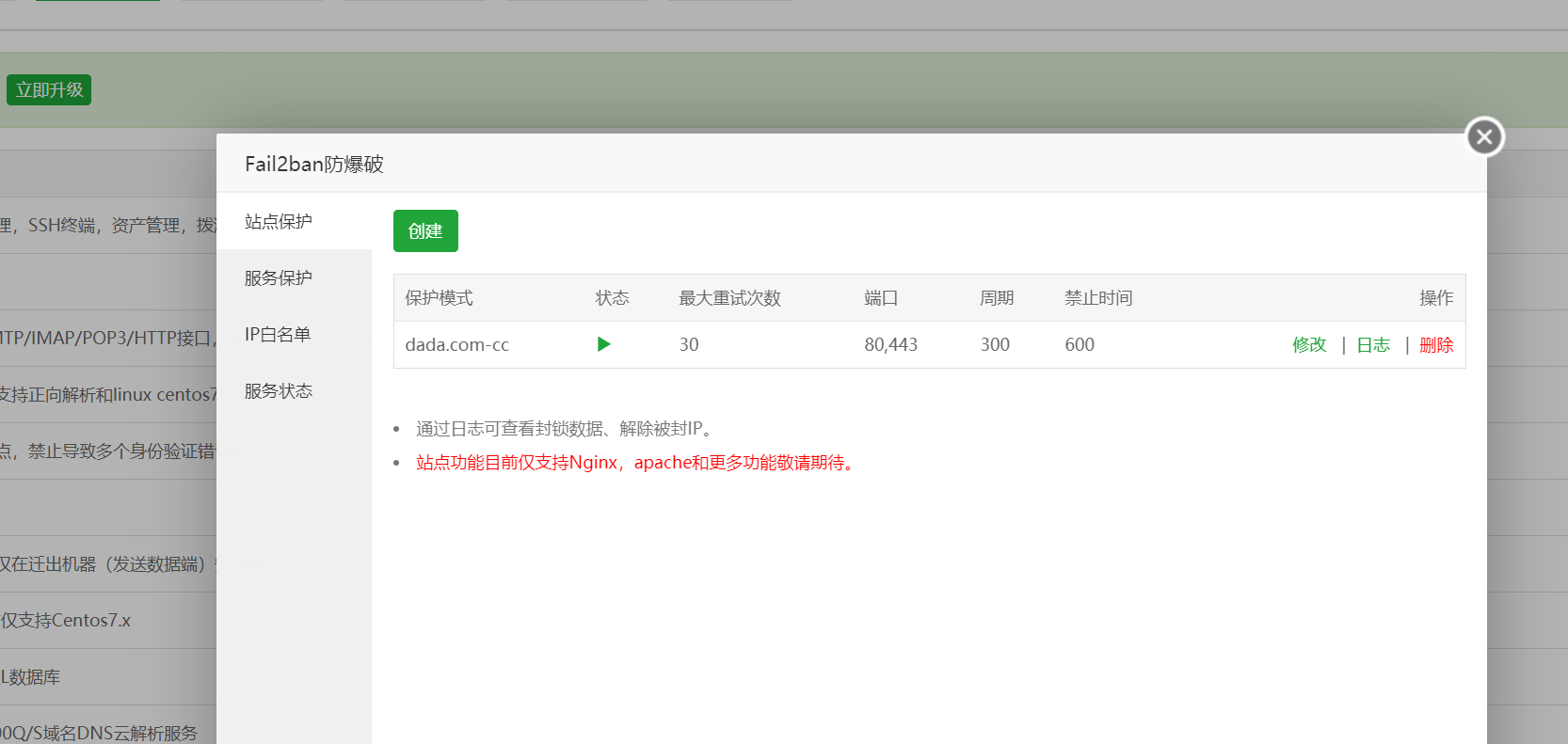Click the port value 80,443
The image size is (1568, 744).
pos(890,345)
